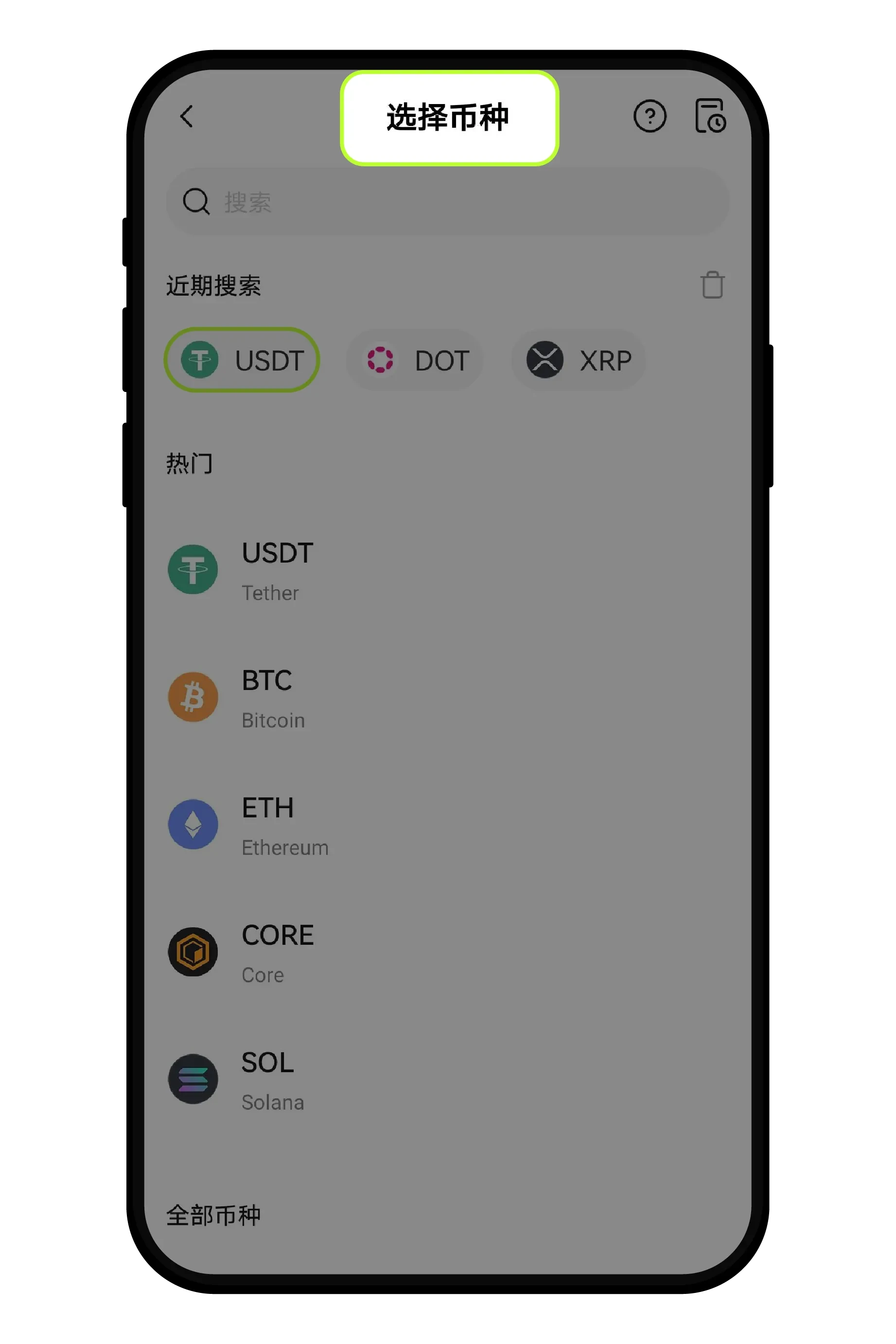The height and width of the screenshot is (1344, 896).
Task: Choose BTC Bitcoin from the list
Action: [447, 697]
